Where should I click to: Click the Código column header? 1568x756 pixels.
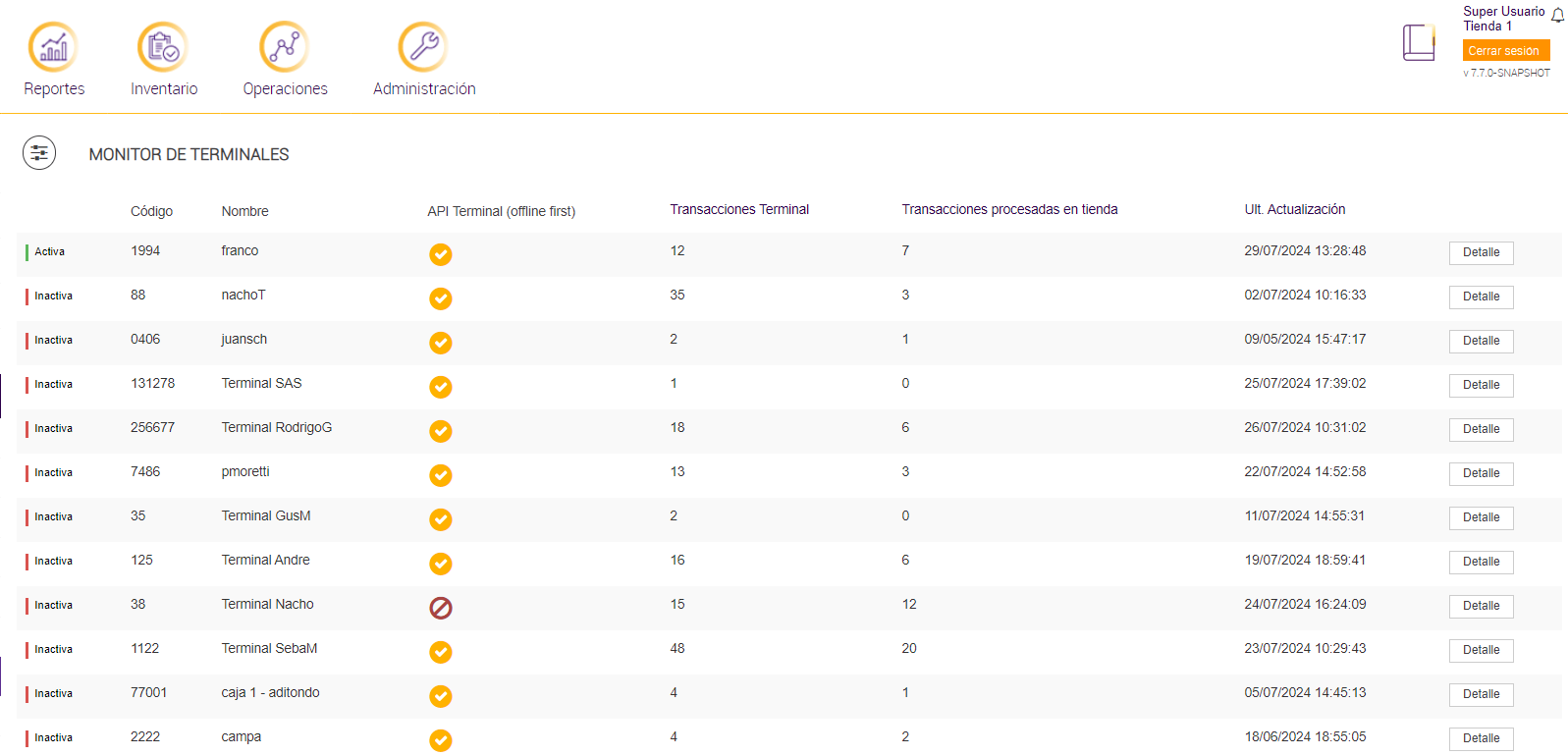click(151, 211)
